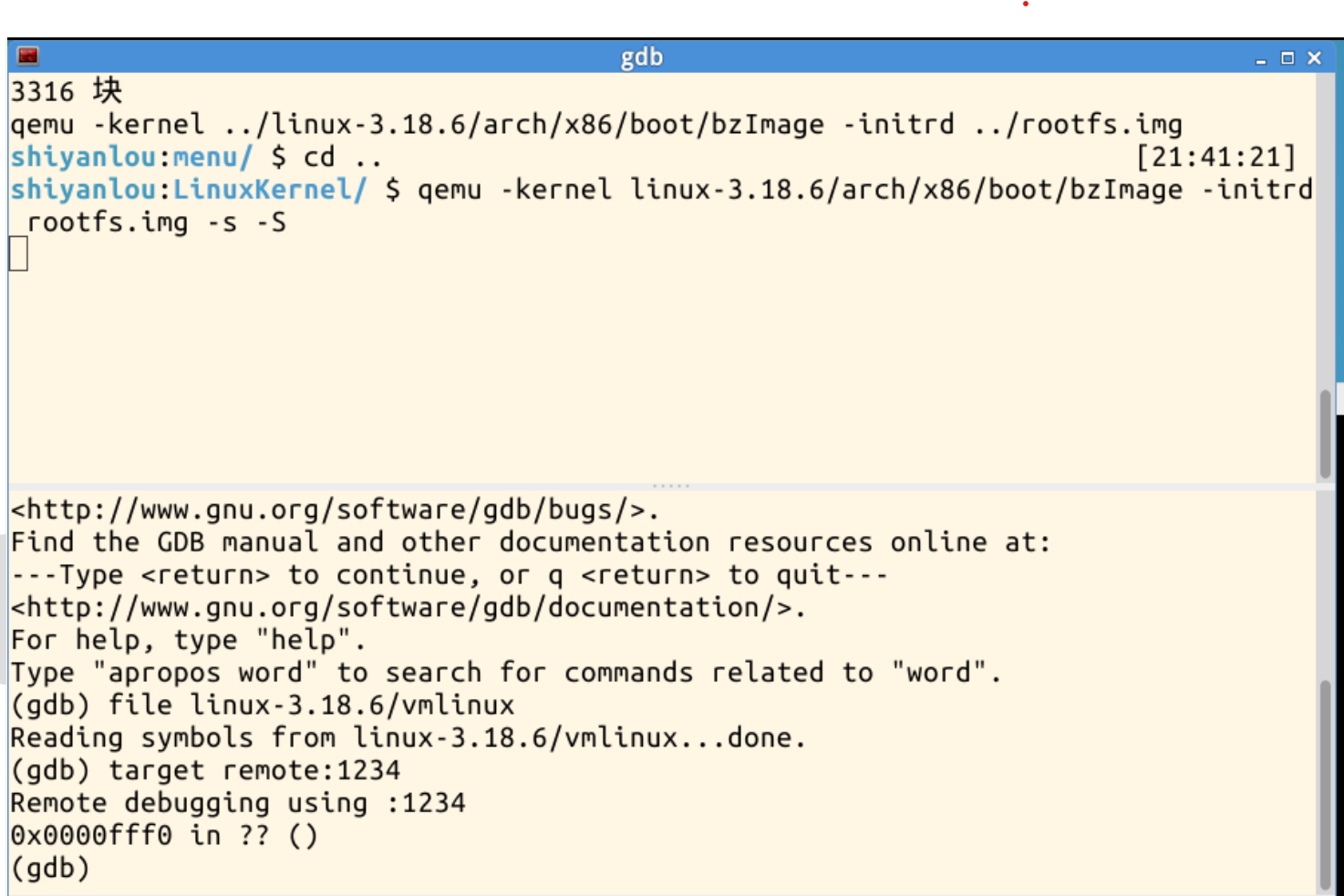Click the Reading symbols from vmlinux line
Screen dimensions: 1344x896
coord(408,737)
